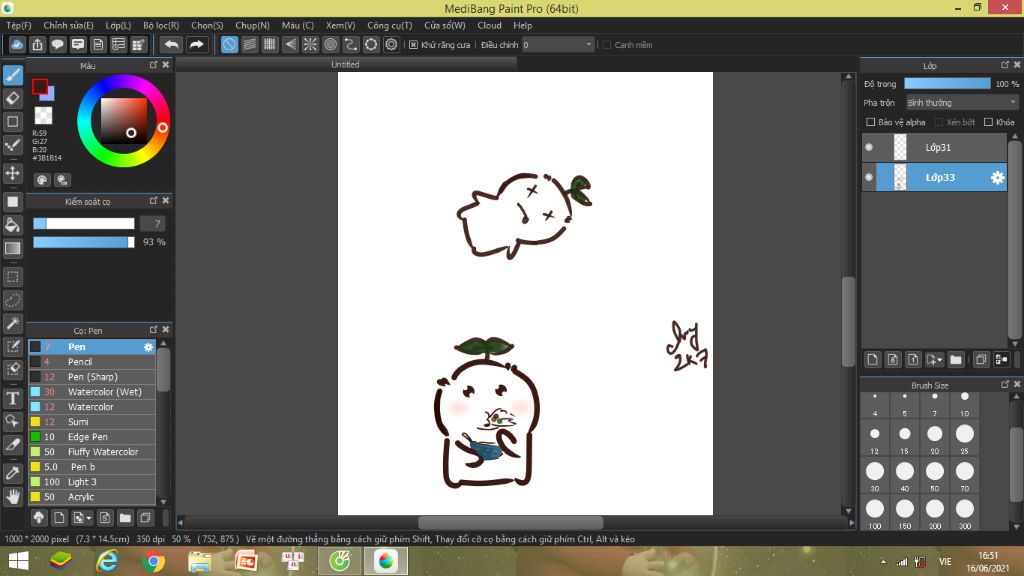Select the Magic Wand tool

(x=12, y=323)
